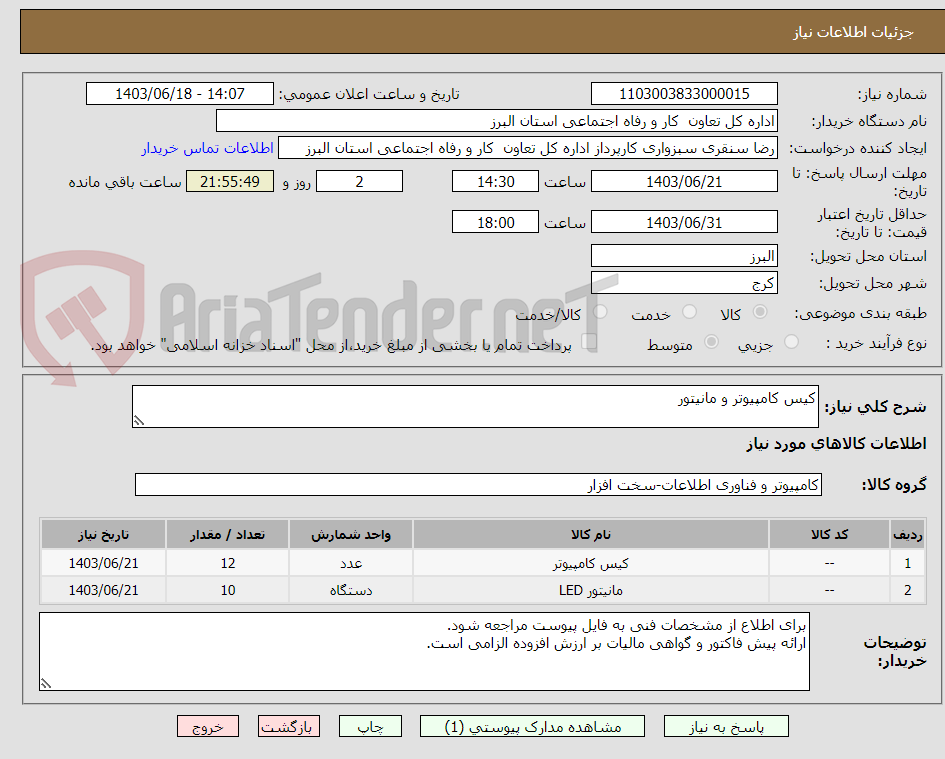Open 'اطلاعات تماس خریدار' link
Viewport: 945px width, 759px height.
tap(207, 148)
